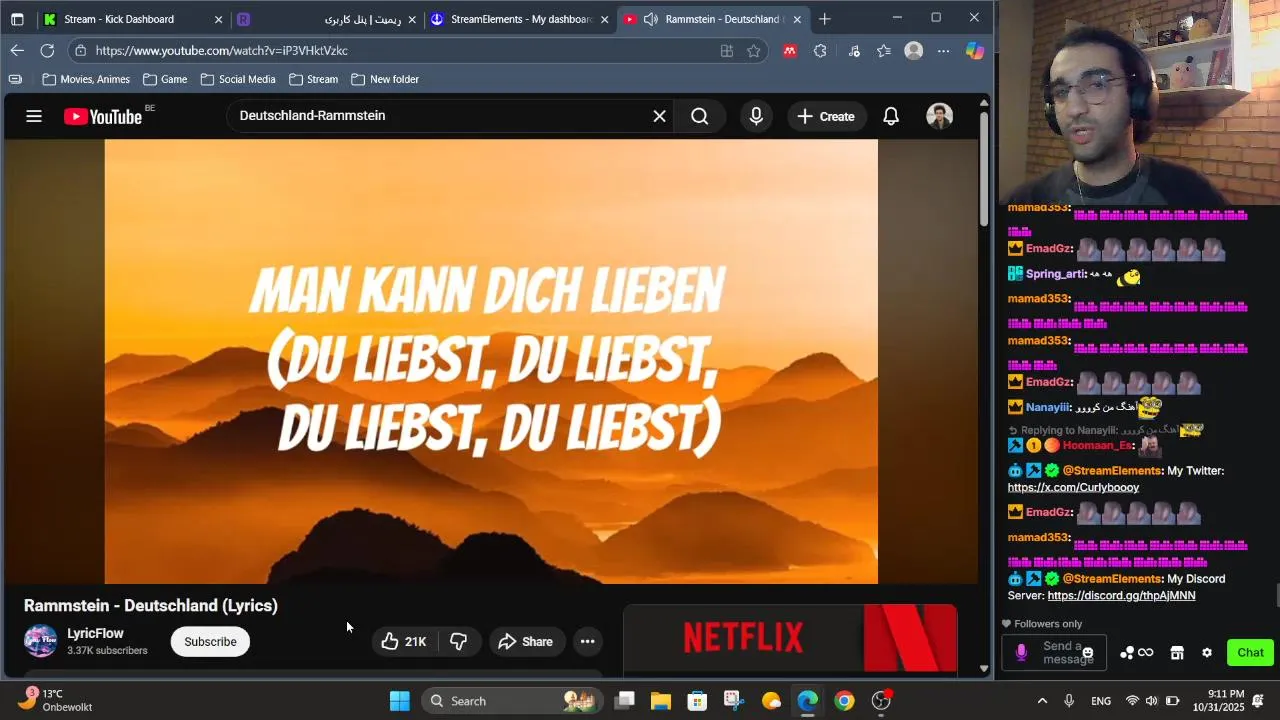Viewport: 1280px width, 720px height.
Task: Switch to the Stream - Kick Dashboard tab
Action: tap(133, 19)
